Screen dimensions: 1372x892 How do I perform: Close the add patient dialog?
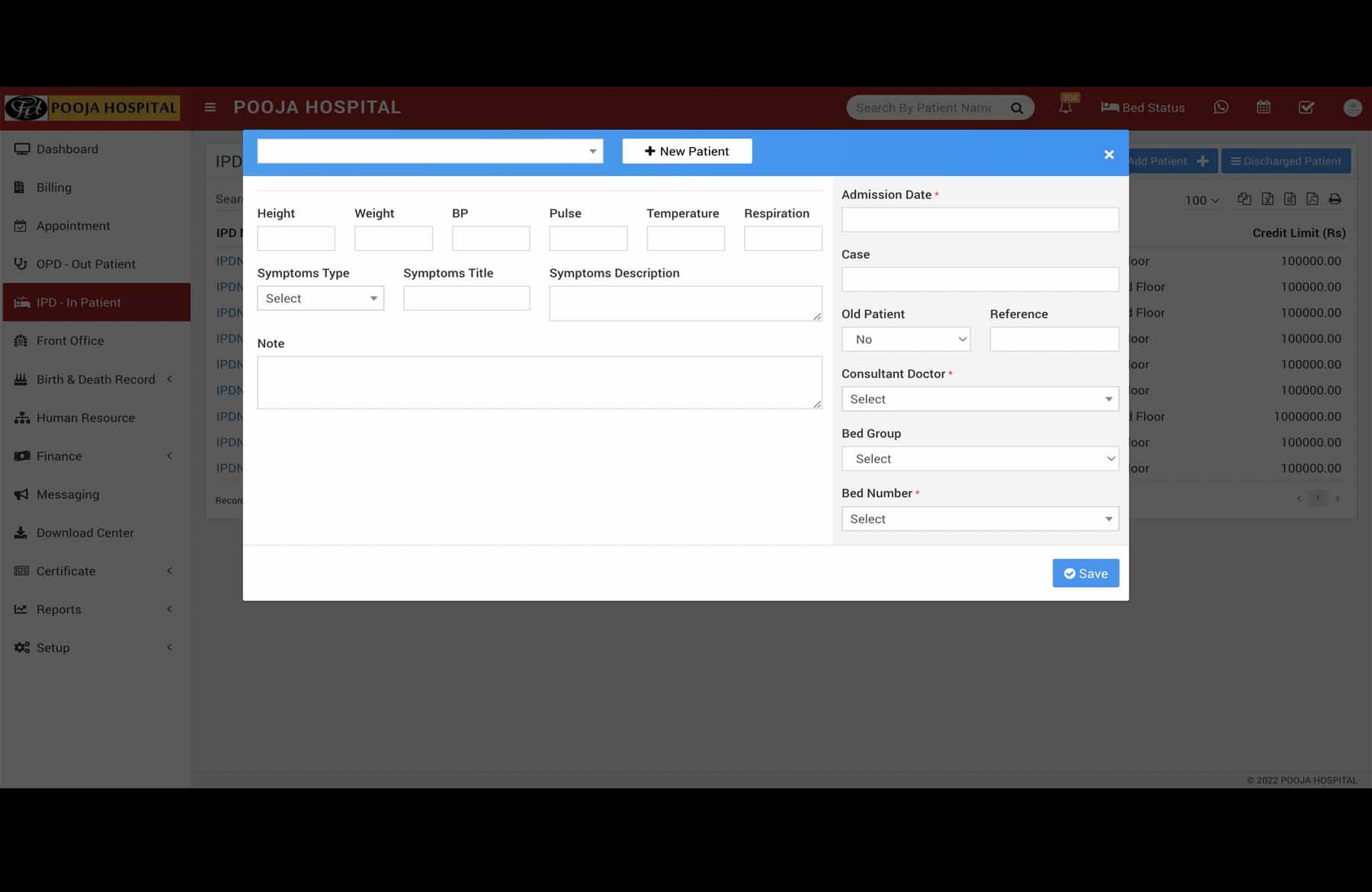(1109, 155)
